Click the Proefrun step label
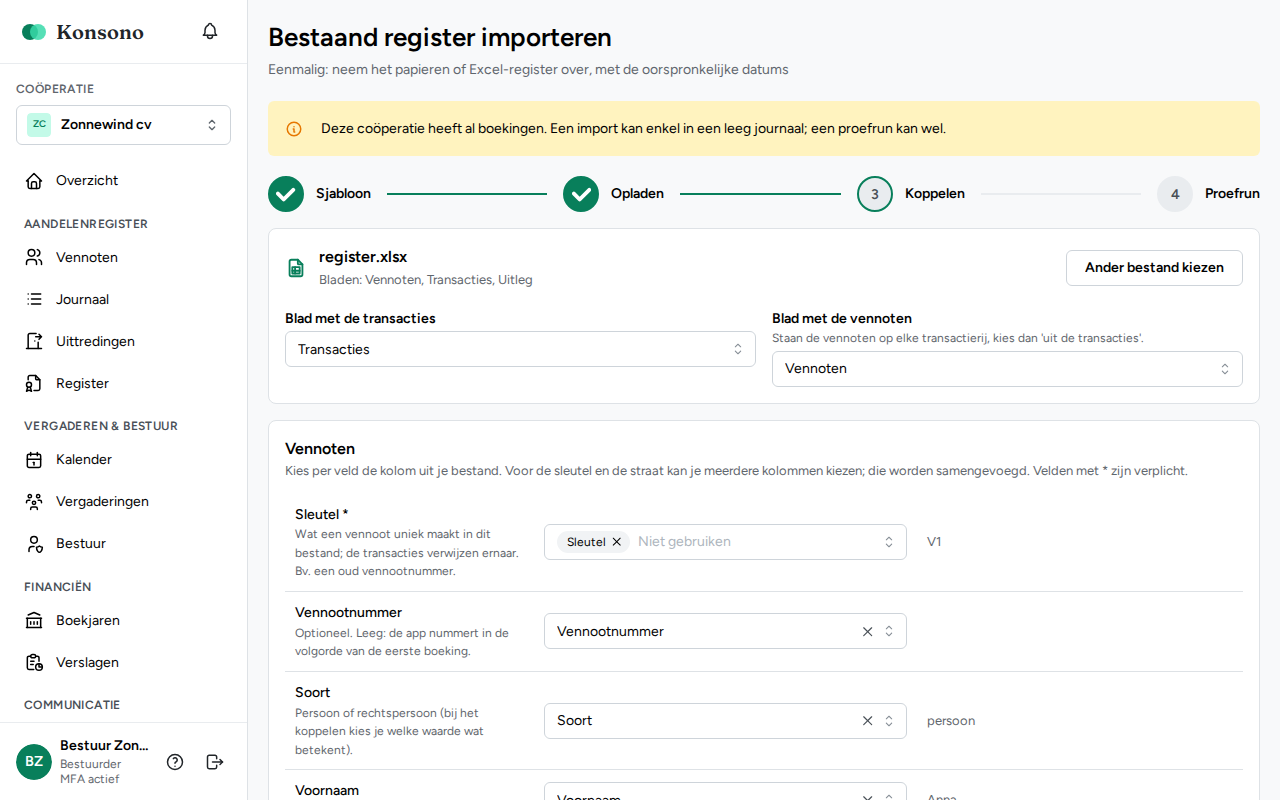This screenshot has height=800, width=1280. 1232,194
